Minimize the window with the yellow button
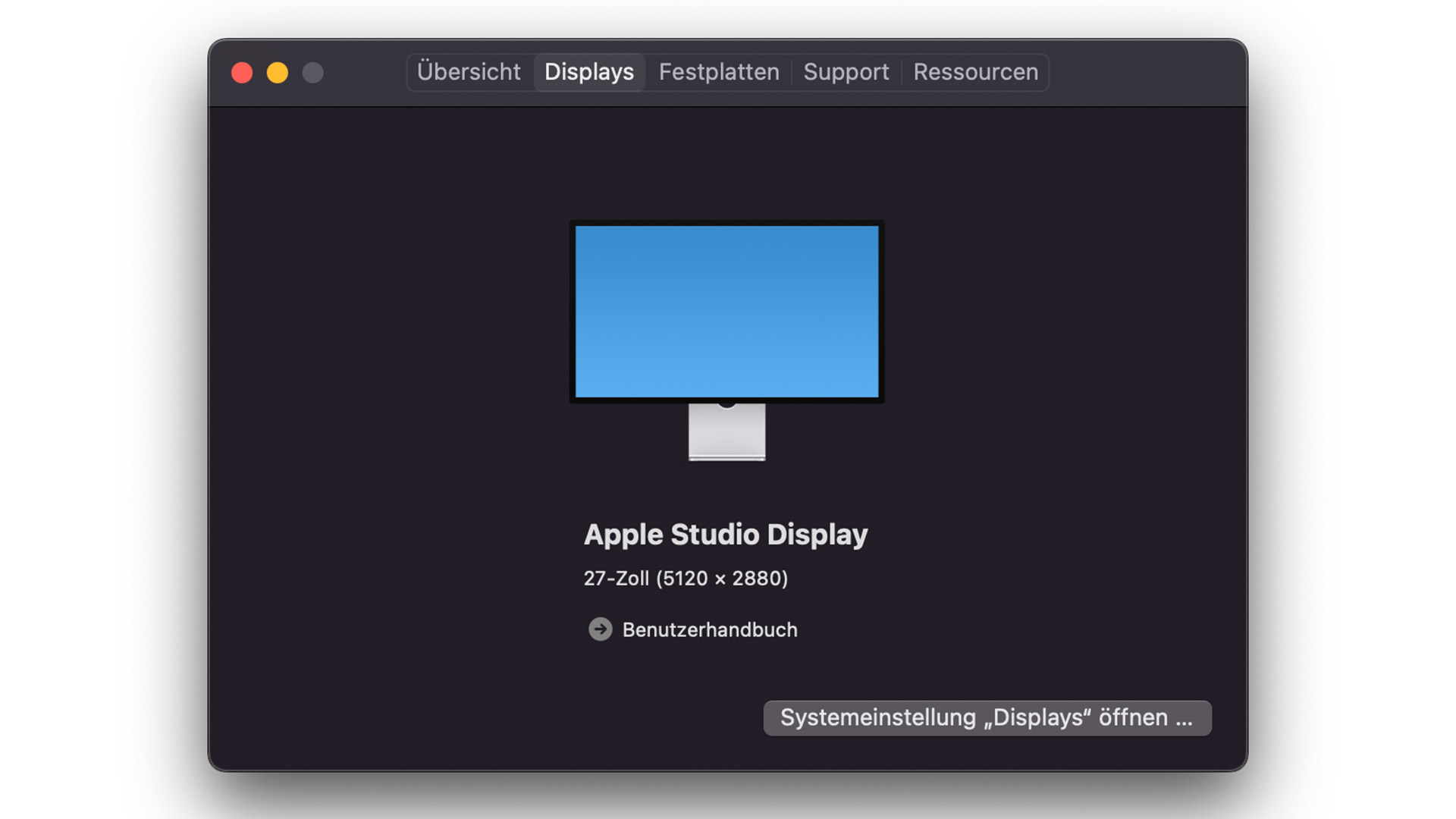1456x819 pixels. tap(278, 73)
